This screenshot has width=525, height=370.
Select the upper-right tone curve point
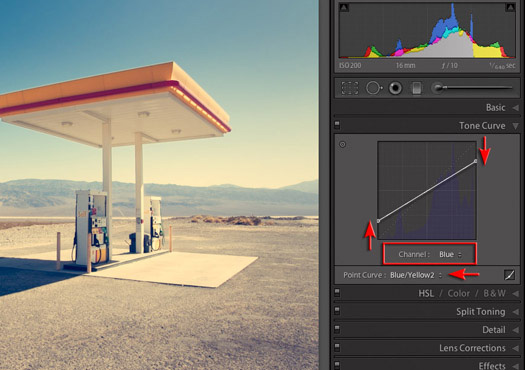pyautogui.click(x=475, y=161)
